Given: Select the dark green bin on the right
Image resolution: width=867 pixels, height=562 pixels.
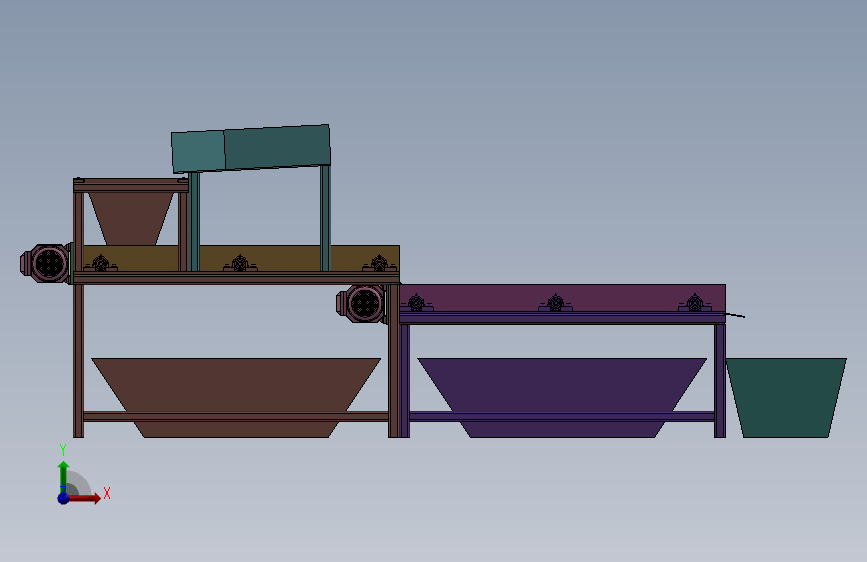Looking at the screenshot, I should (786, 398).
